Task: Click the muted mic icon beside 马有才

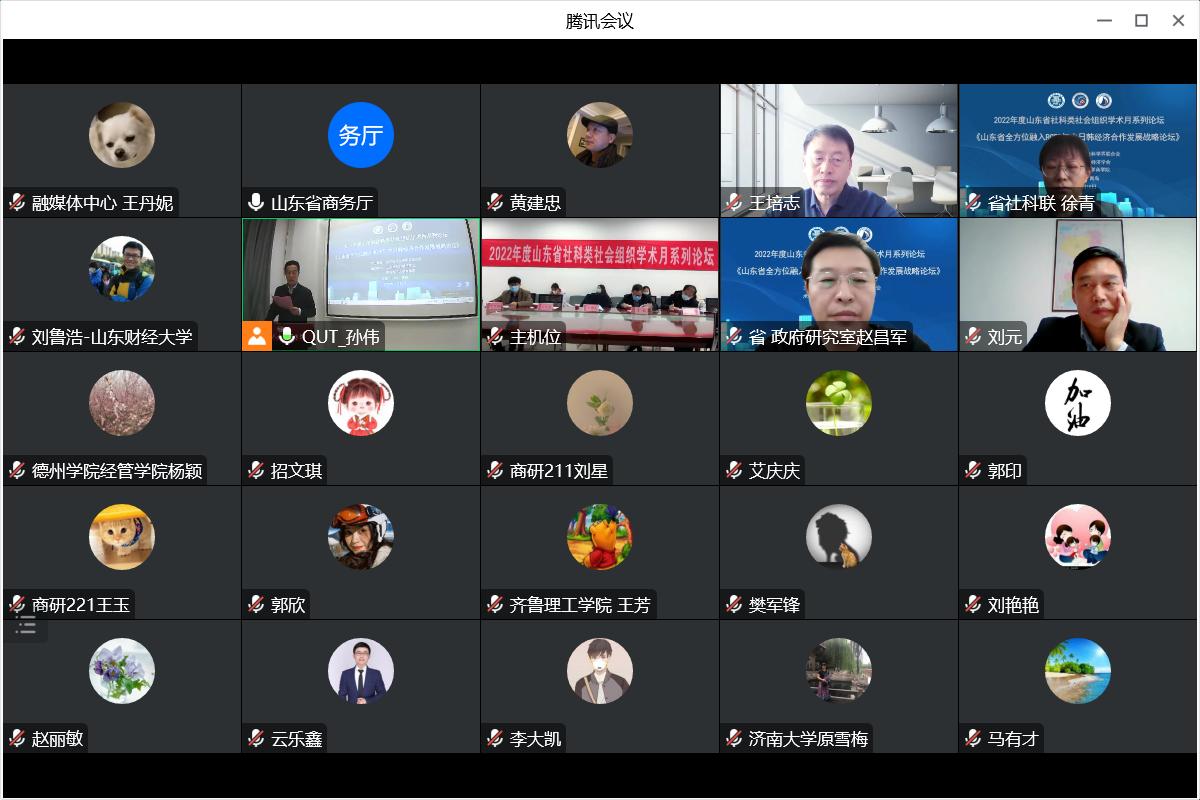Action: (x=973, y=739)
